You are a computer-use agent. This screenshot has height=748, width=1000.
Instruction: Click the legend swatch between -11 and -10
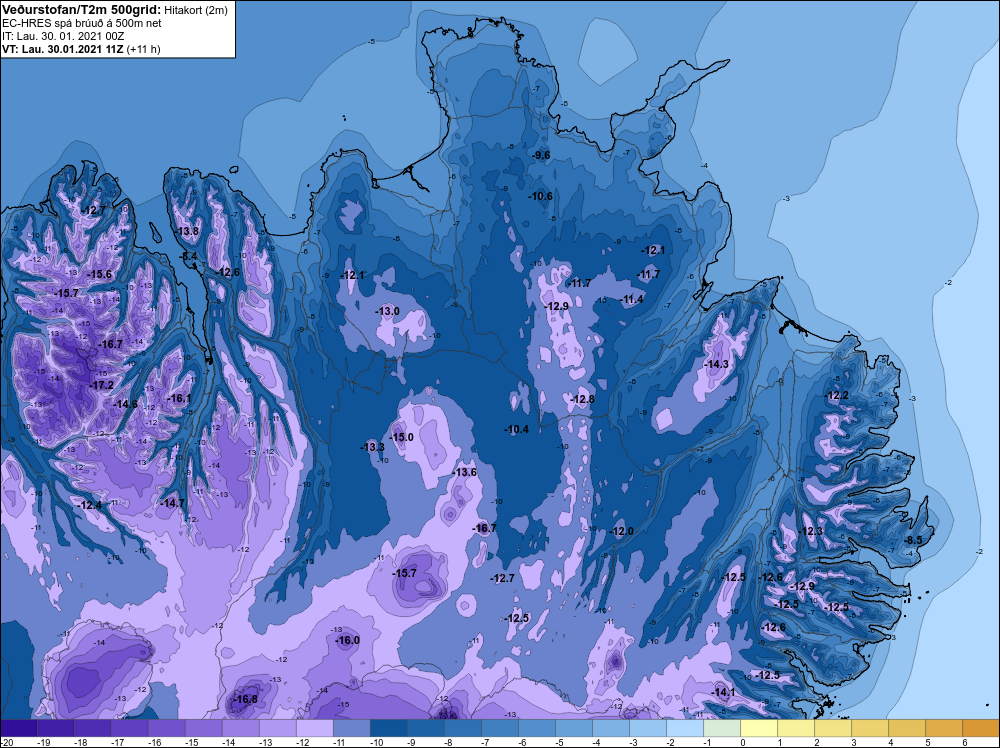pos(352,728)
